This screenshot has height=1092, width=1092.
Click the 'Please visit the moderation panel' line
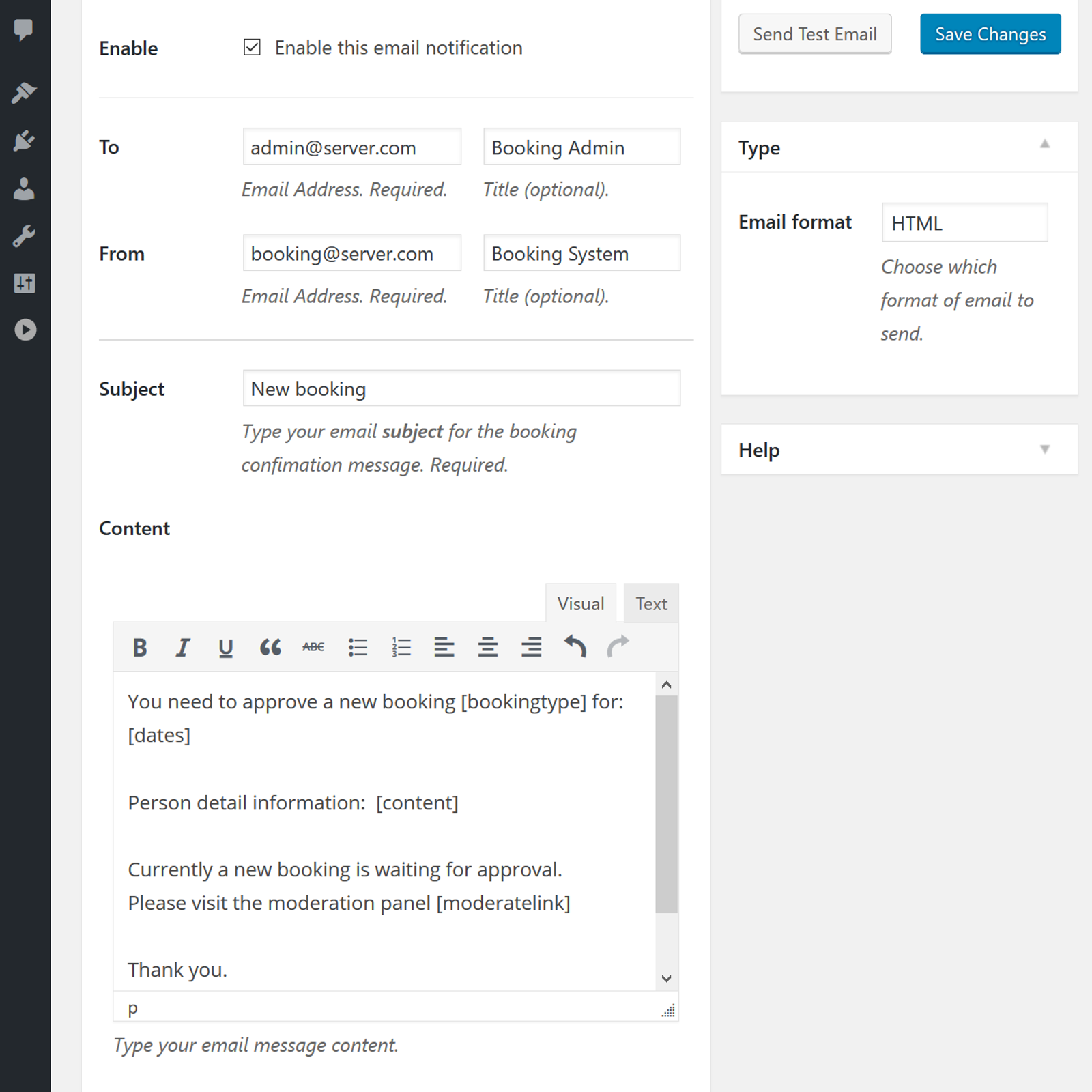(x=349, y=903)
